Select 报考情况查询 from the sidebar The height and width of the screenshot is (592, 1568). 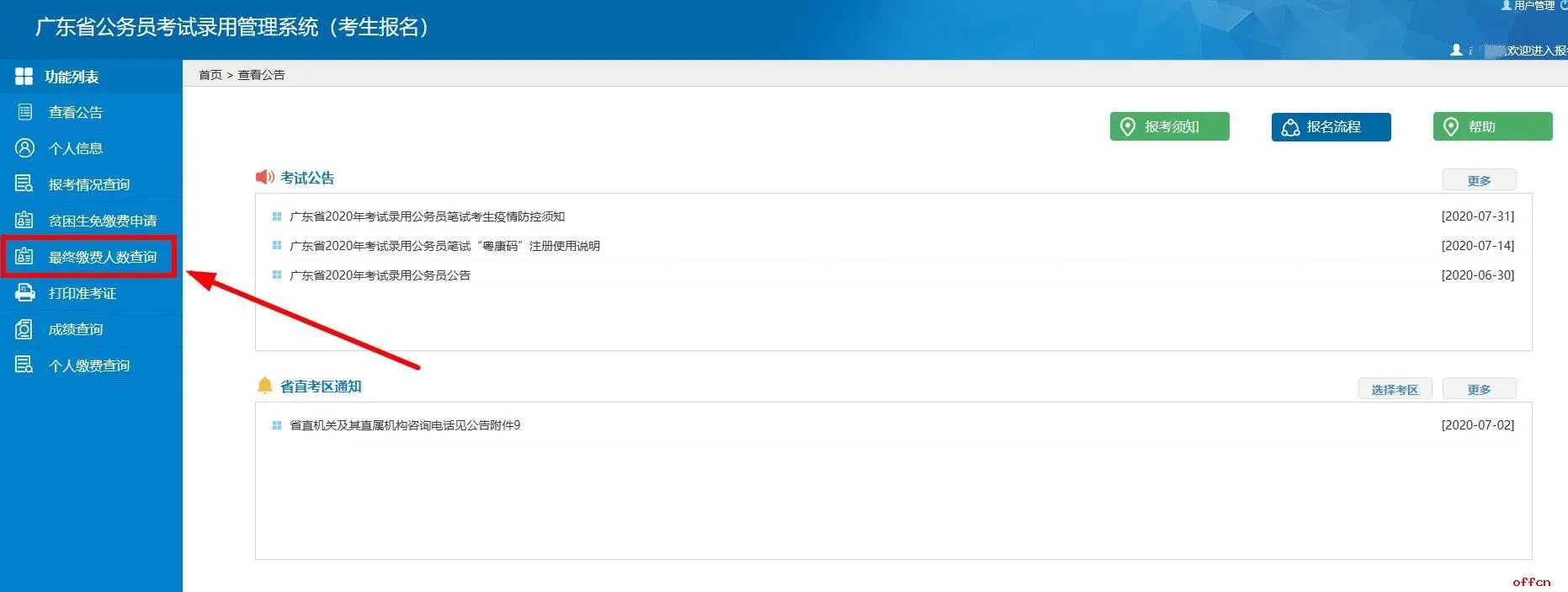tap(91, 184)
